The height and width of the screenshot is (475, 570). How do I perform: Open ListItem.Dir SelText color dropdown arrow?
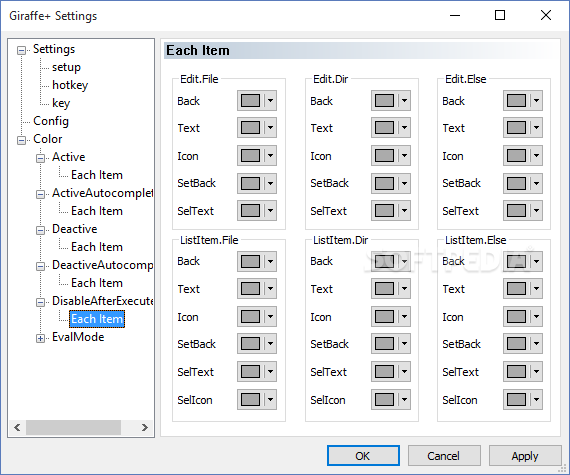pyautogui.click(x=404, y=371)
